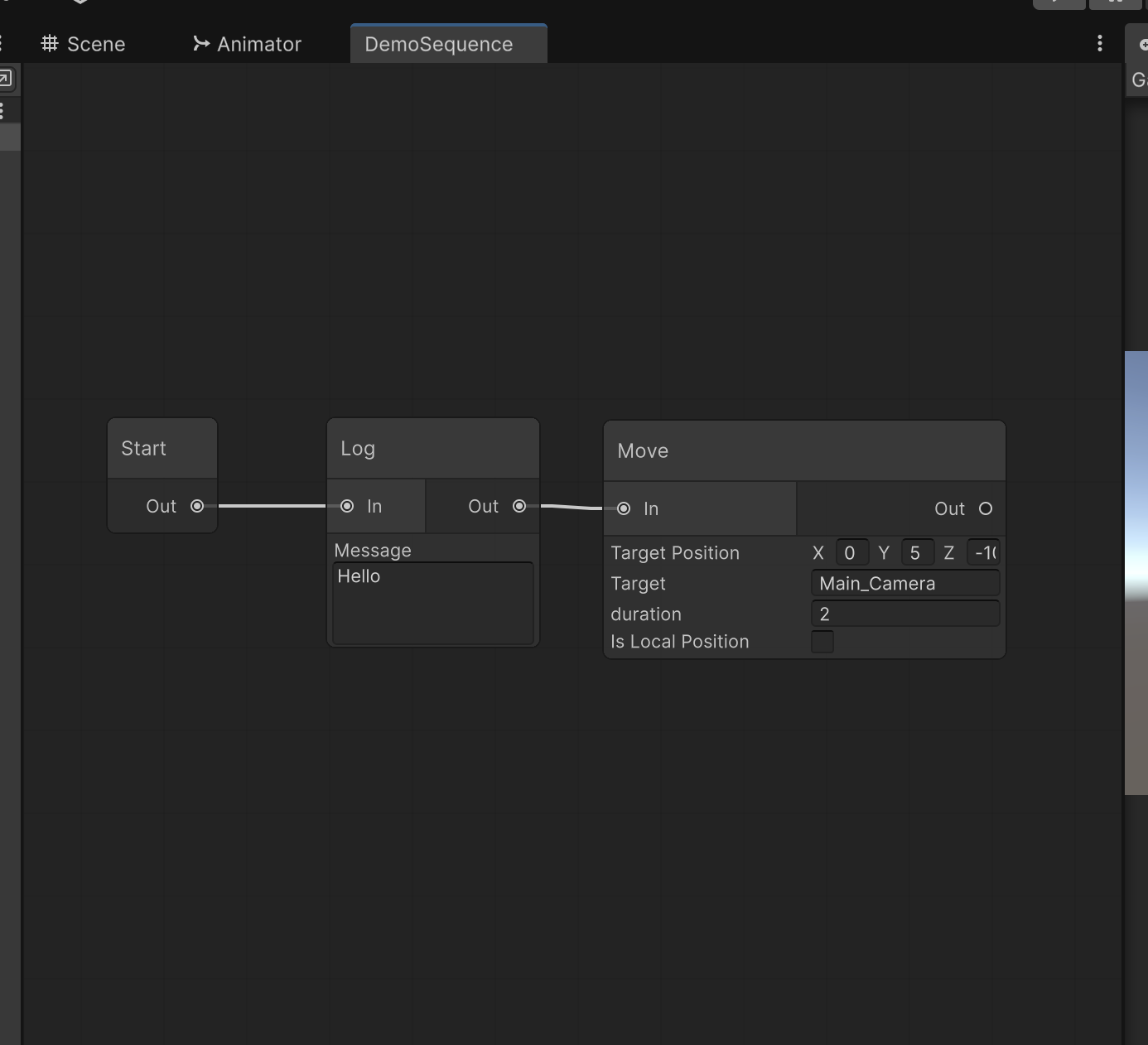Click the empty Out port of the Move node
The image size is (1148, 1045).
coord(986,509)
